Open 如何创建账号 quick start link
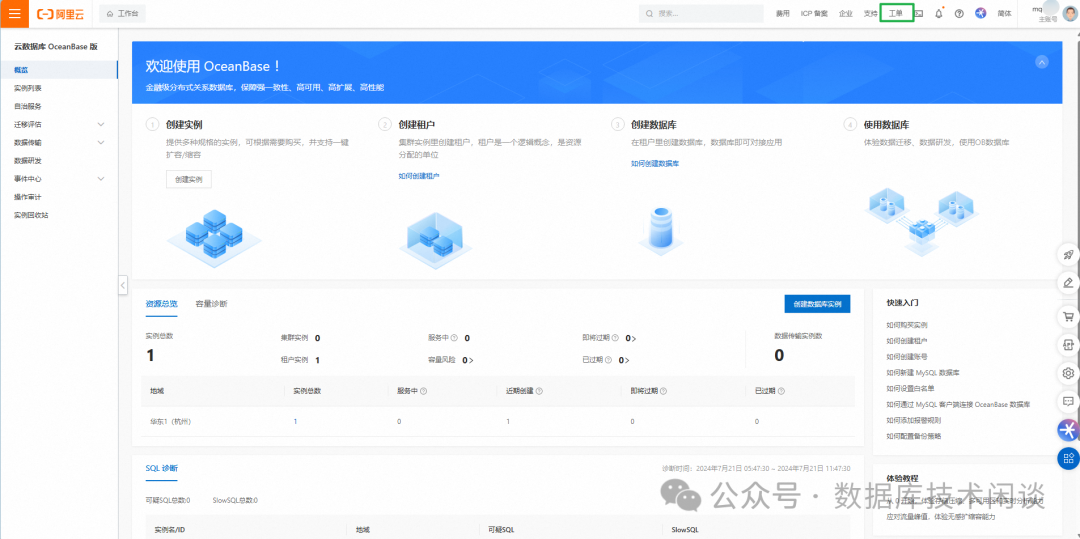The image size is (1080, 539). tap(906, 357)
